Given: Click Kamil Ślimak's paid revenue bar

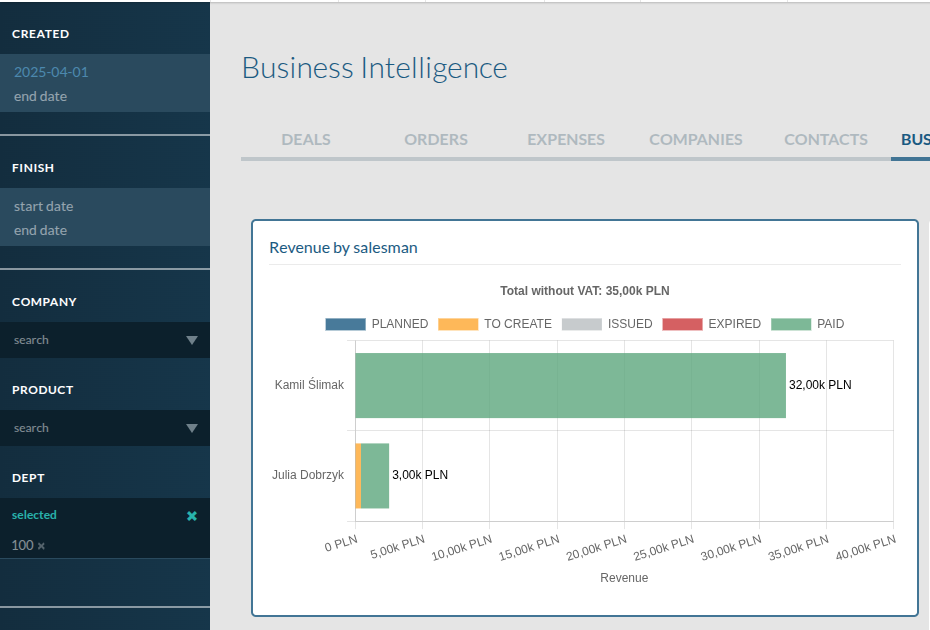Looking at the screenshot, I should [x=570, y=385].
